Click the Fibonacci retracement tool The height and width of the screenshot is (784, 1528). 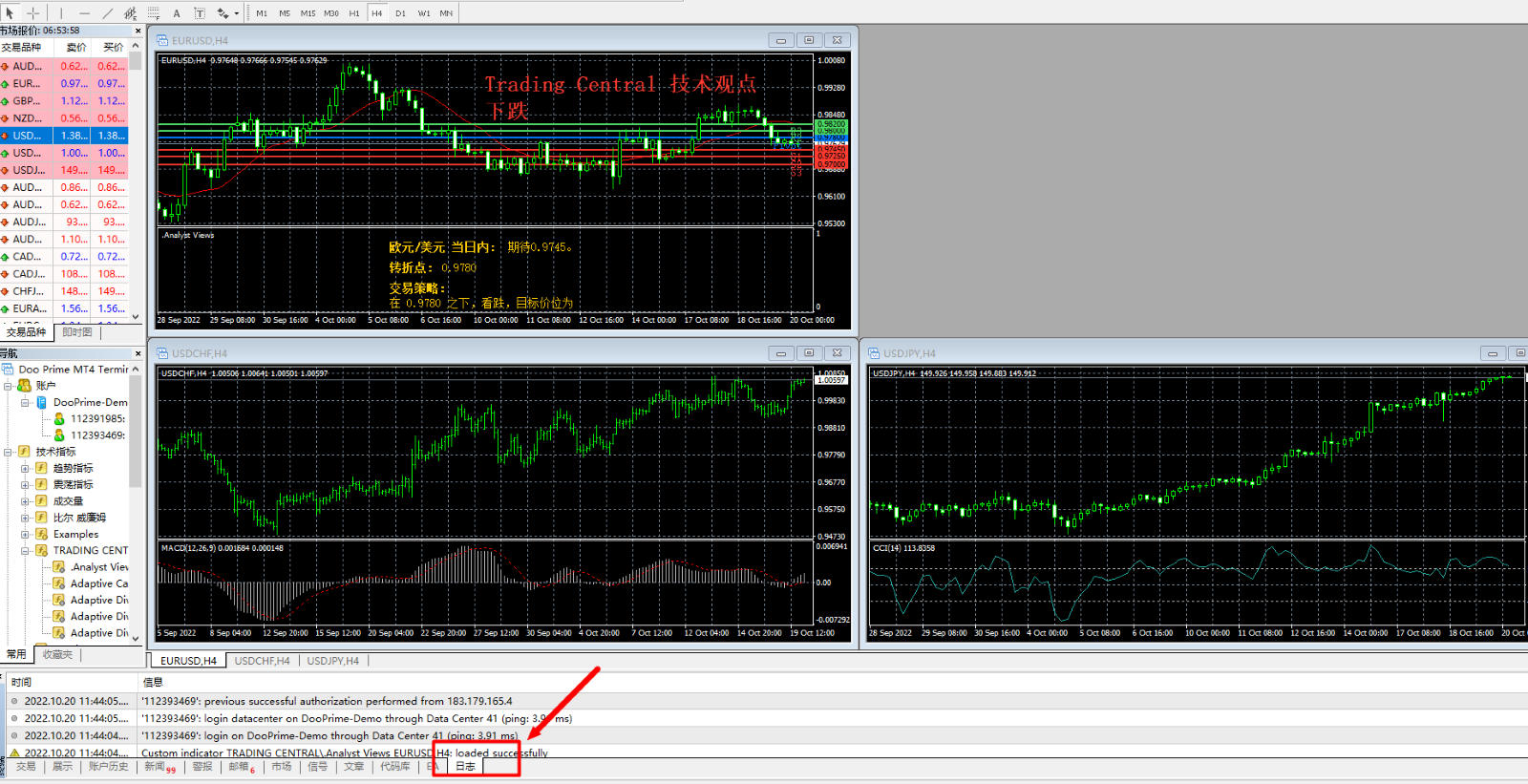tap(153, 13)
